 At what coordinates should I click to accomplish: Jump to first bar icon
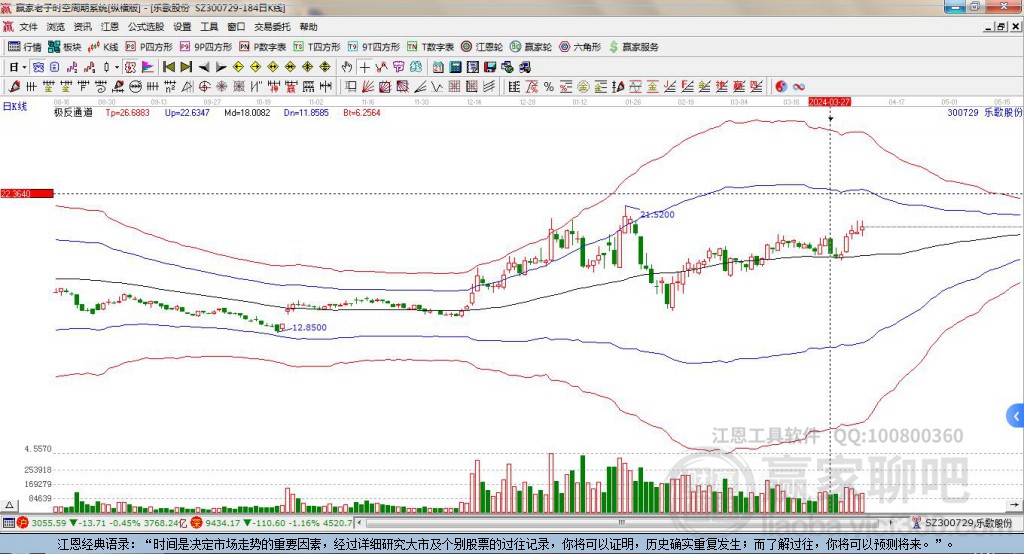169,67
